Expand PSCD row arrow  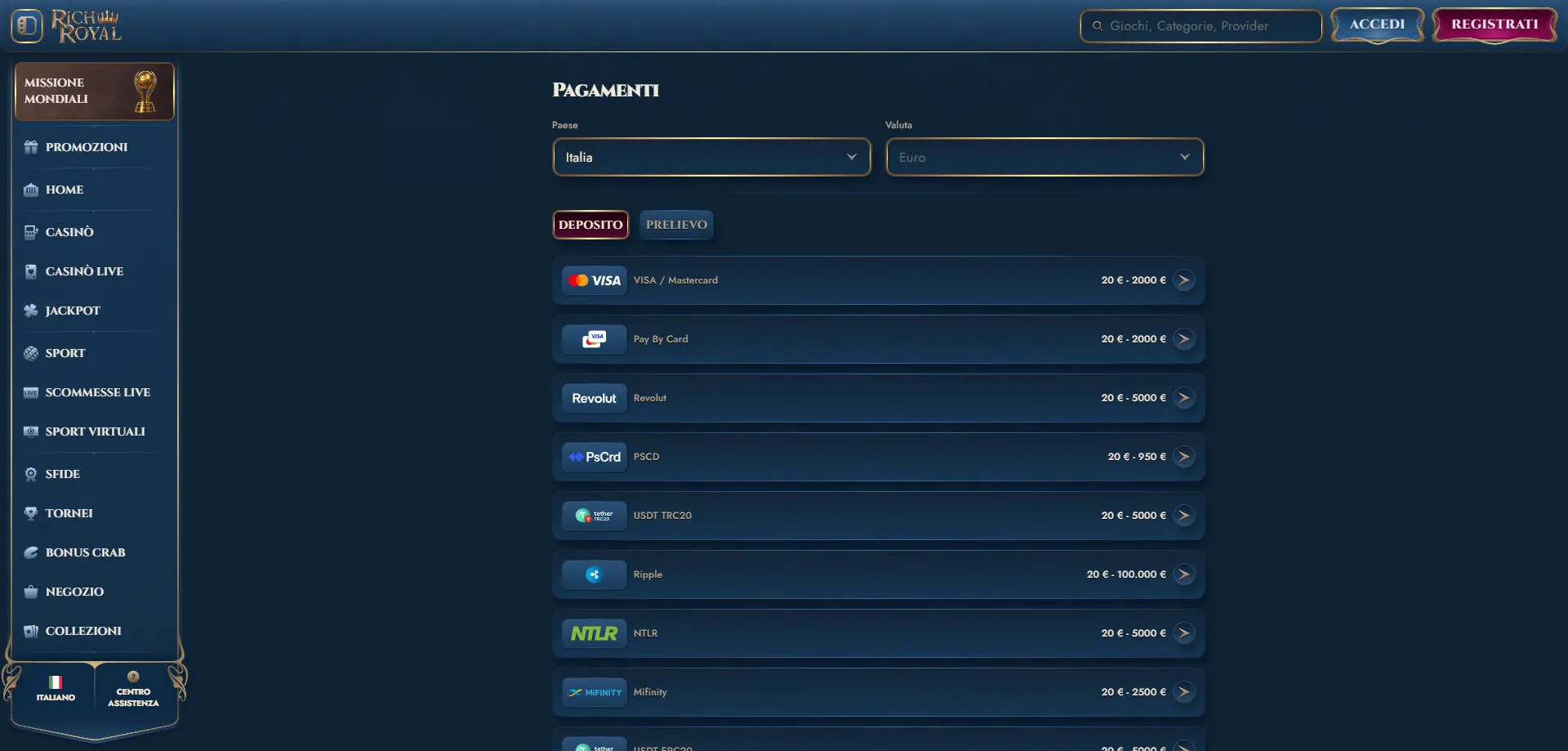tap(1183, 457)
